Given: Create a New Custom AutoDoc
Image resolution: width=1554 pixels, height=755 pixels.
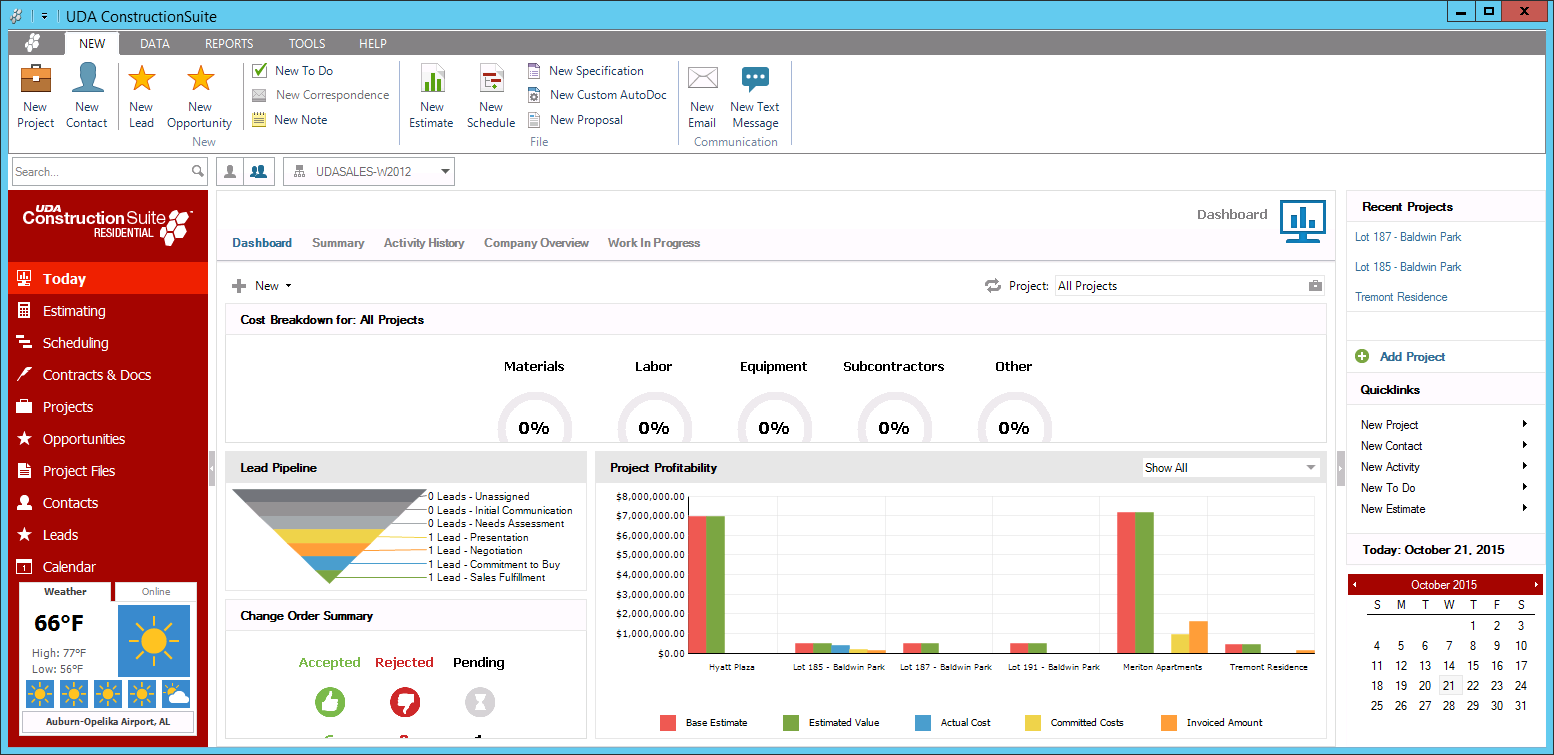Looking at the screenshot, I should (596, 95).
